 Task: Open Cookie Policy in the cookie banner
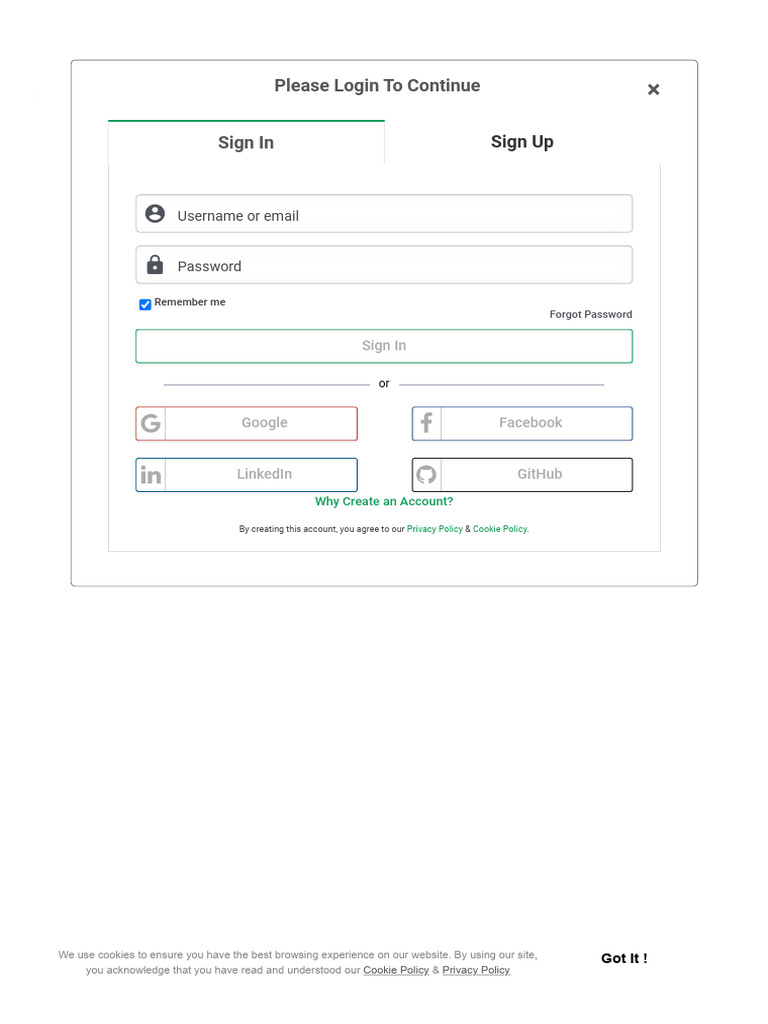(x=396, y=970)
